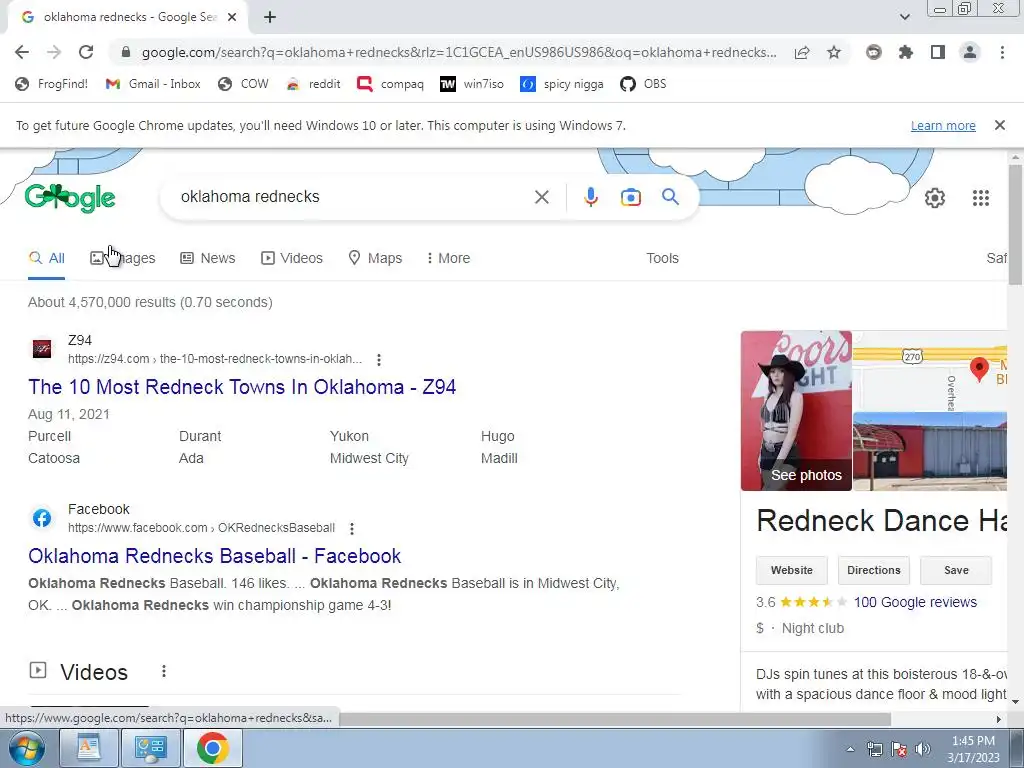1024x768 pixels.
Task: Open the compaq bookmark
Action: (391, 84)
